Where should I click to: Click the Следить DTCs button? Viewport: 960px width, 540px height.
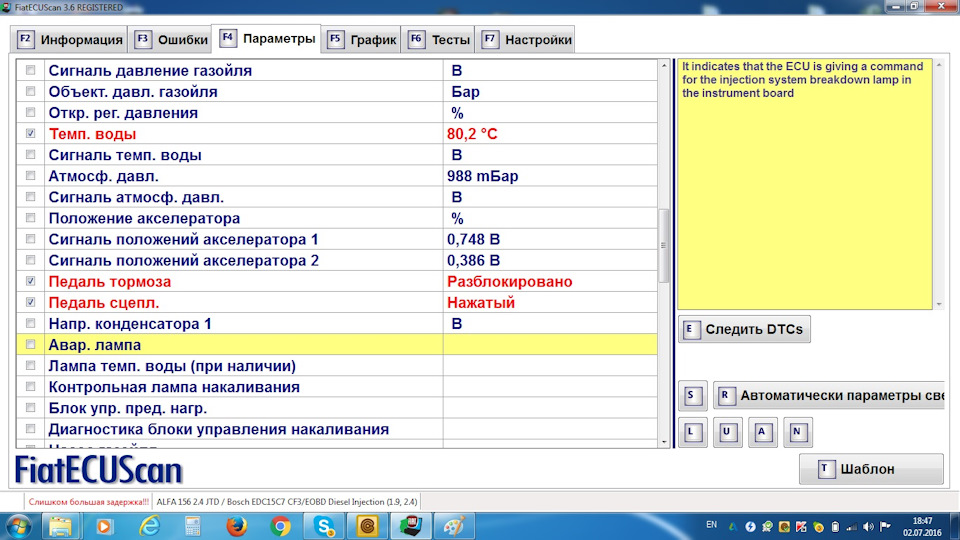click(744, 329)
